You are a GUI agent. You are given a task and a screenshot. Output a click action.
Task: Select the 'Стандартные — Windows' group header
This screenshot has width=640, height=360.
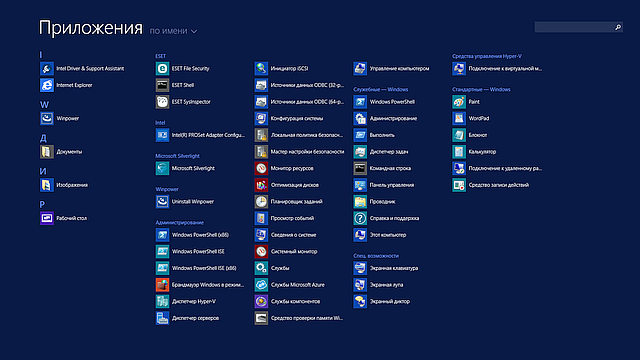tap(481, 89)
